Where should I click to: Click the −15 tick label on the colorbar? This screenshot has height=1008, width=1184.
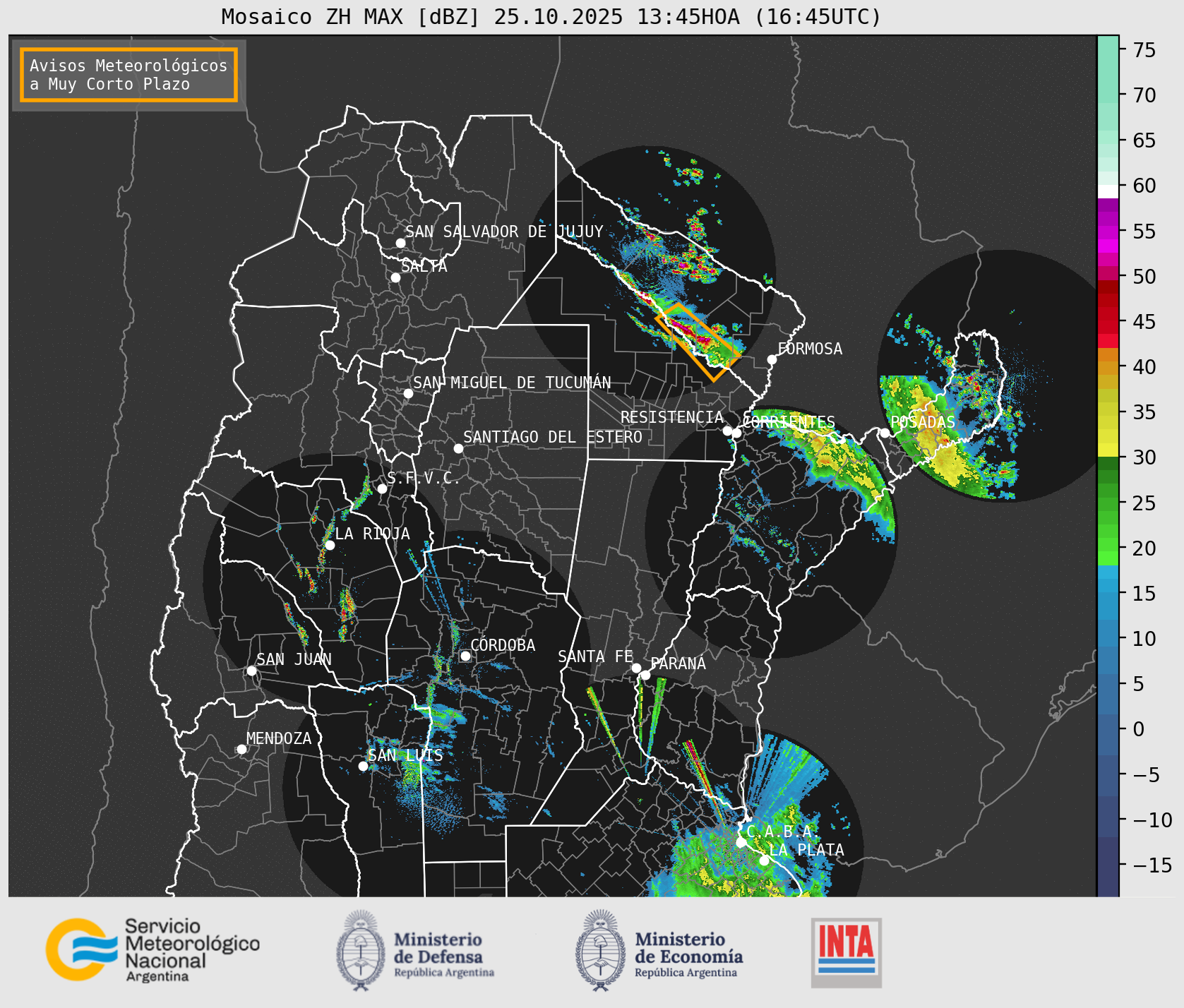click(1152, 865)
